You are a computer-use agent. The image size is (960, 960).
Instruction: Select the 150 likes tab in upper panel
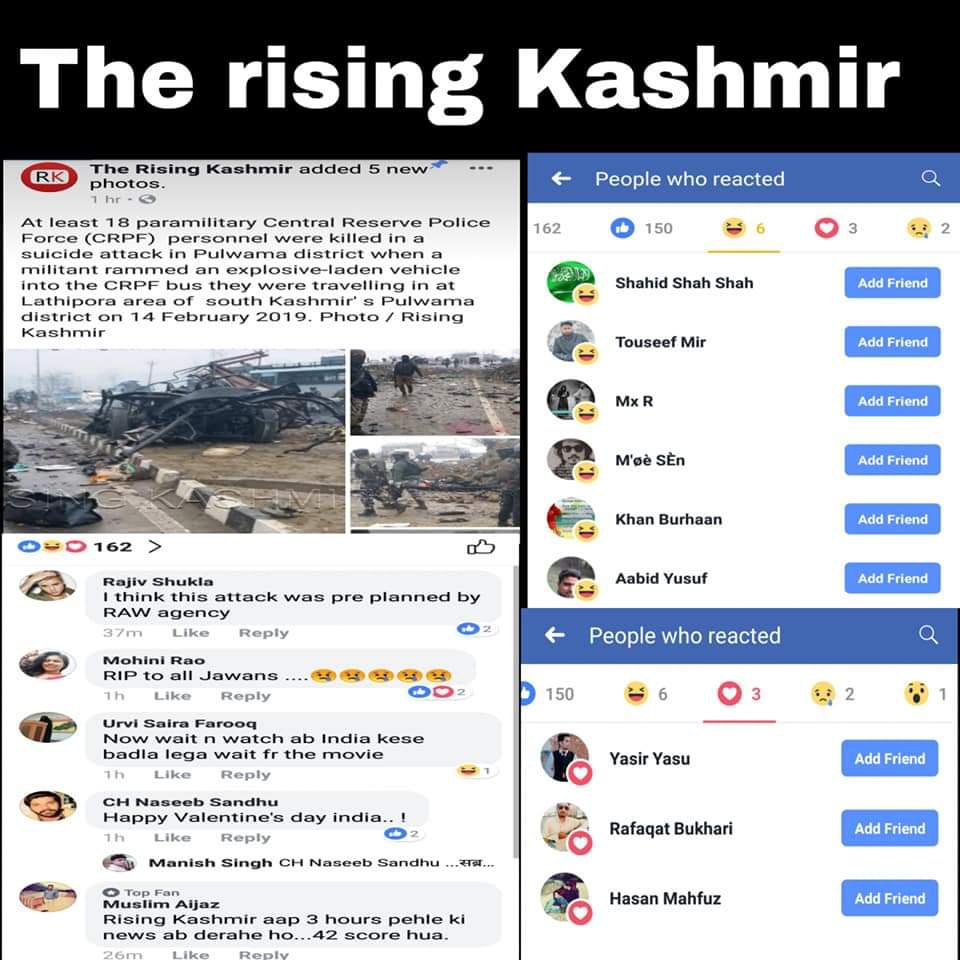point(642,228)
